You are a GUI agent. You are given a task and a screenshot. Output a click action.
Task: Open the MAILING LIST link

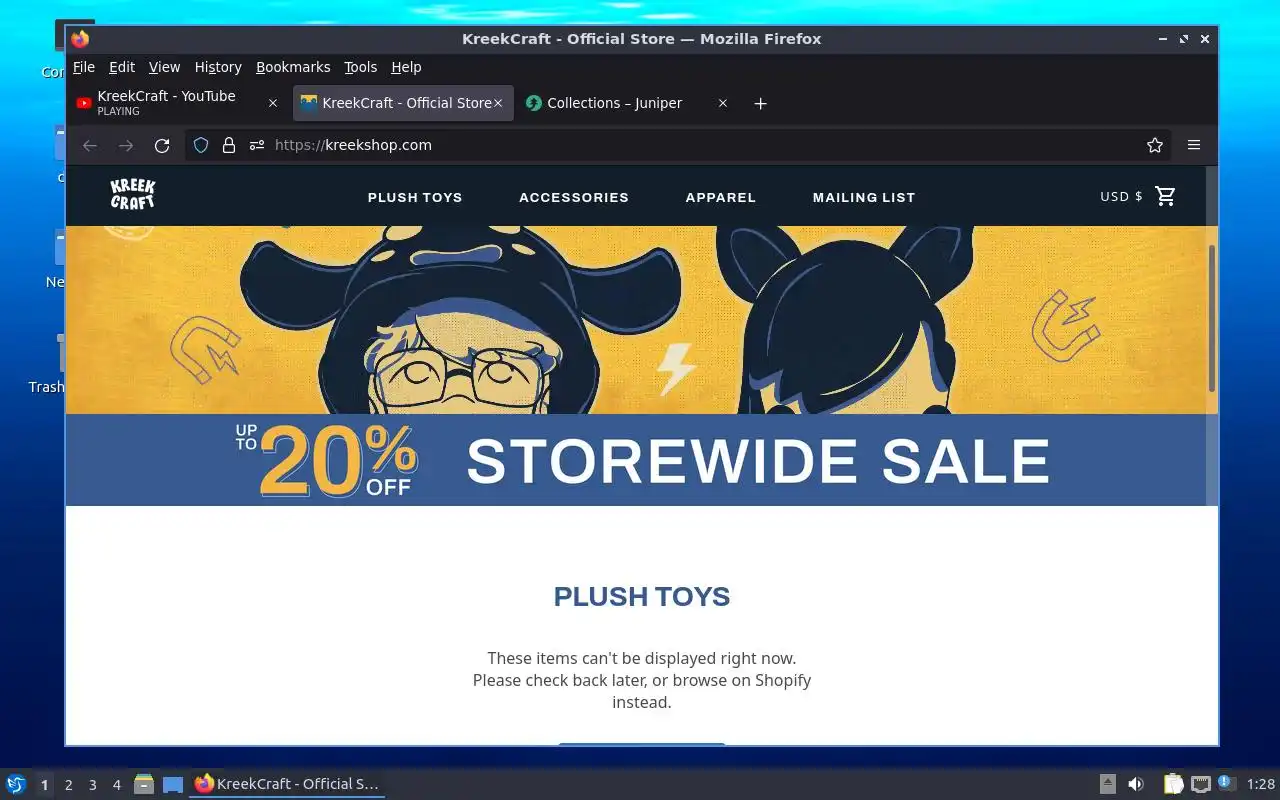864,197
